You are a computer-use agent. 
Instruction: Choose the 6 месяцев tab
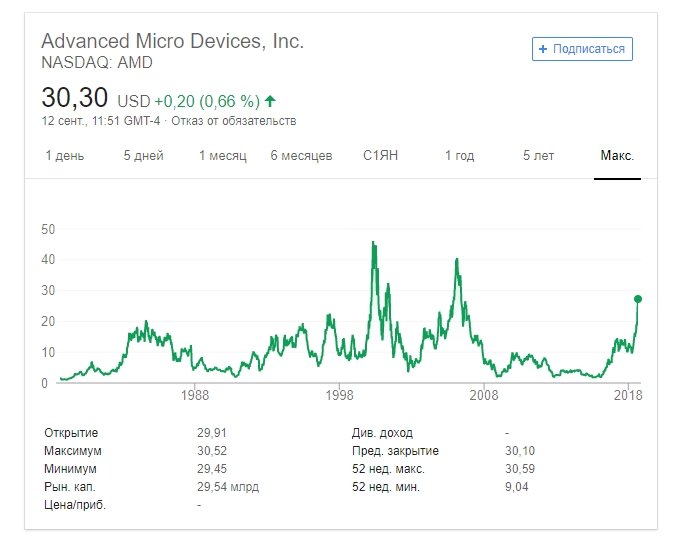pos(301,156)
